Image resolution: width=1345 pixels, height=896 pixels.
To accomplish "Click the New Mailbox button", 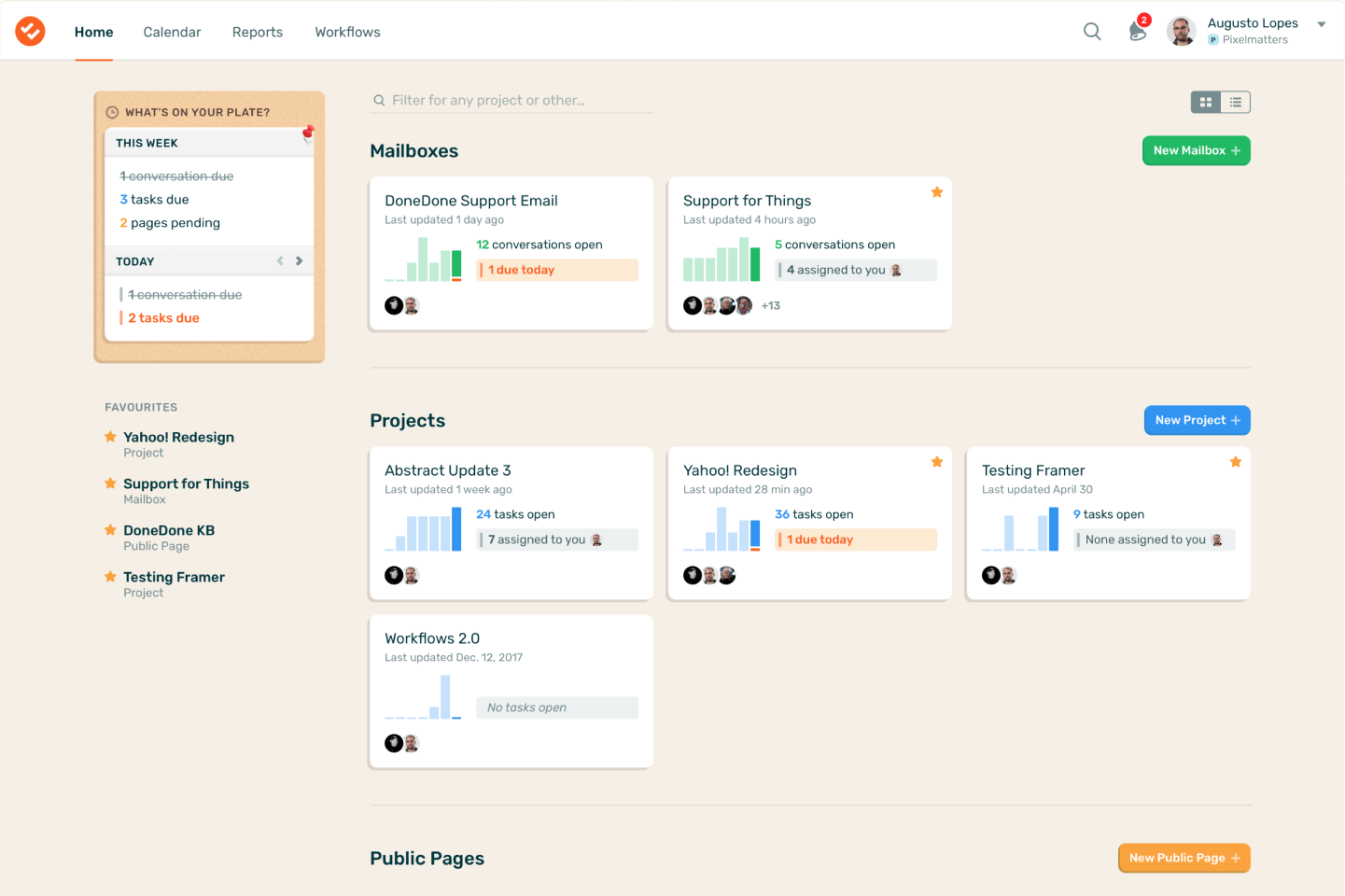I will (1196, 151).
